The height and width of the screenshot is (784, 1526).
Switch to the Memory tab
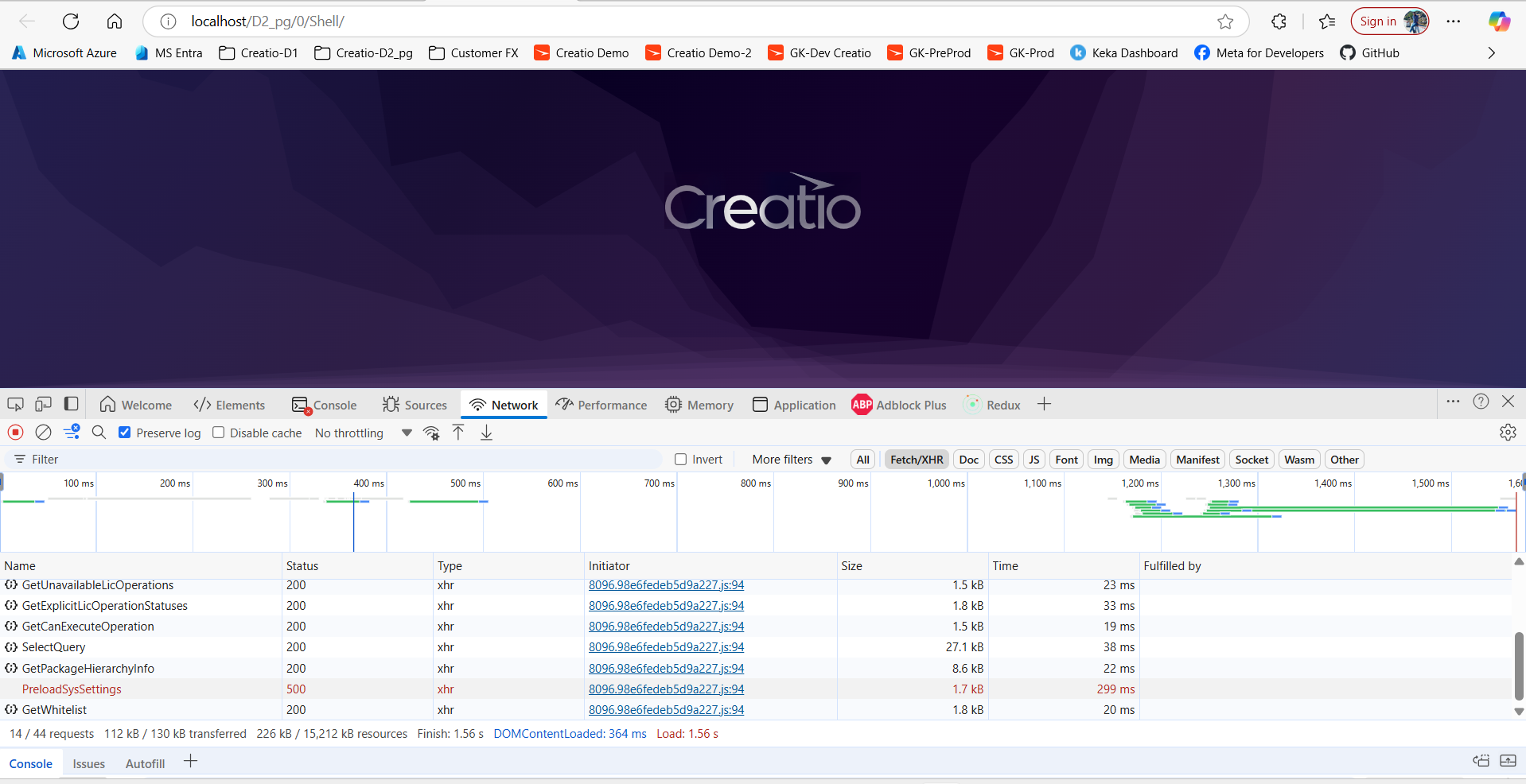point(699,405)
